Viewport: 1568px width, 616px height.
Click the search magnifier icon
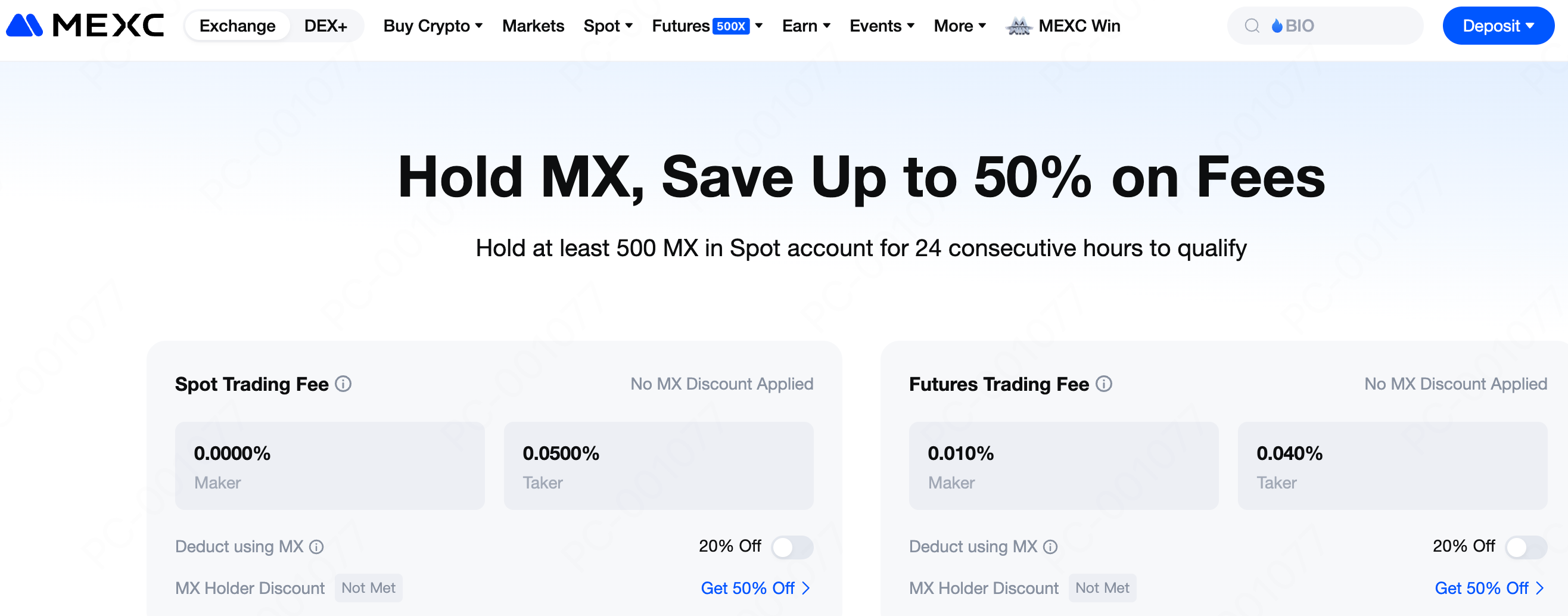pyautogui.click(x=1252, y=26)
